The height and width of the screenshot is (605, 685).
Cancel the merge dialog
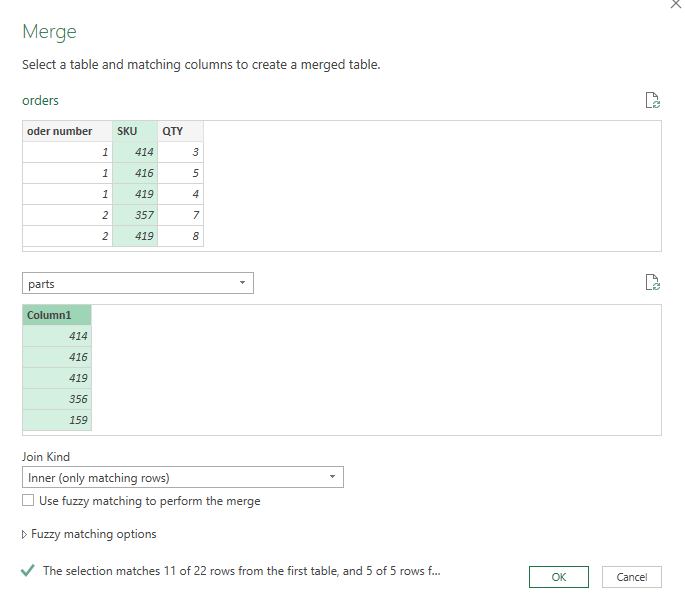tap(632, 577)
